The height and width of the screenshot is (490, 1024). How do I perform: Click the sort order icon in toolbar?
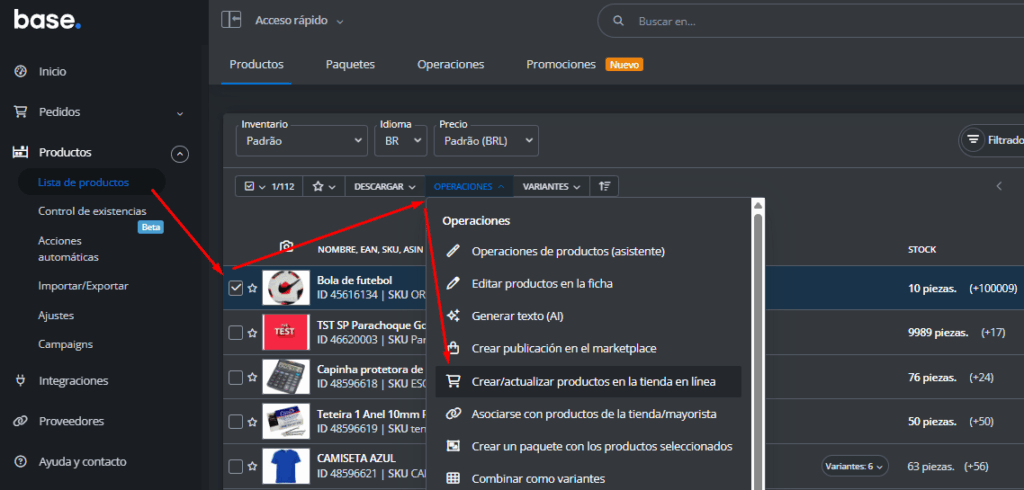pos(604,186)
